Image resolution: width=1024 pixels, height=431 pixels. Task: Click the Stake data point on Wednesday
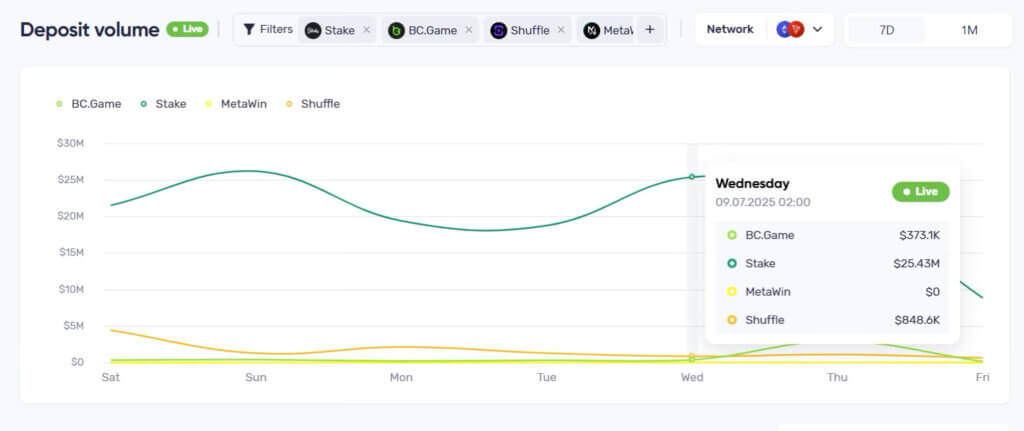click(692, 177)
